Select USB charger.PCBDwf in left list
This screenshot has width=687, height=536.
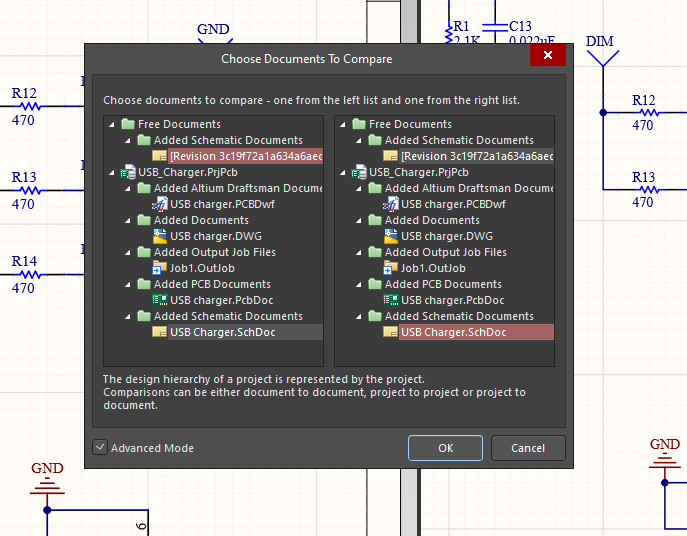223,204
